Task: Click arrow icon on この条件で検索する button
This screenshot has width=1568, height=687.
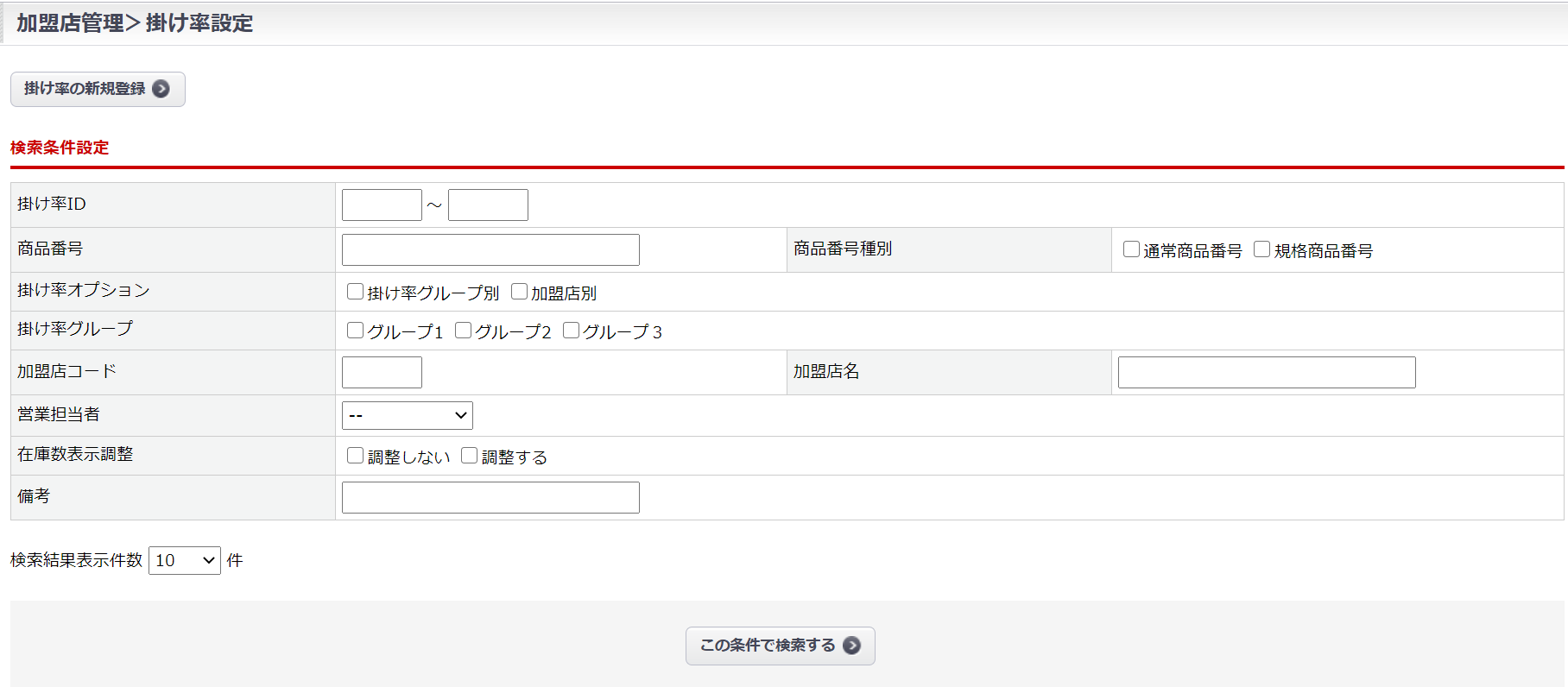Action: point(851,646)
